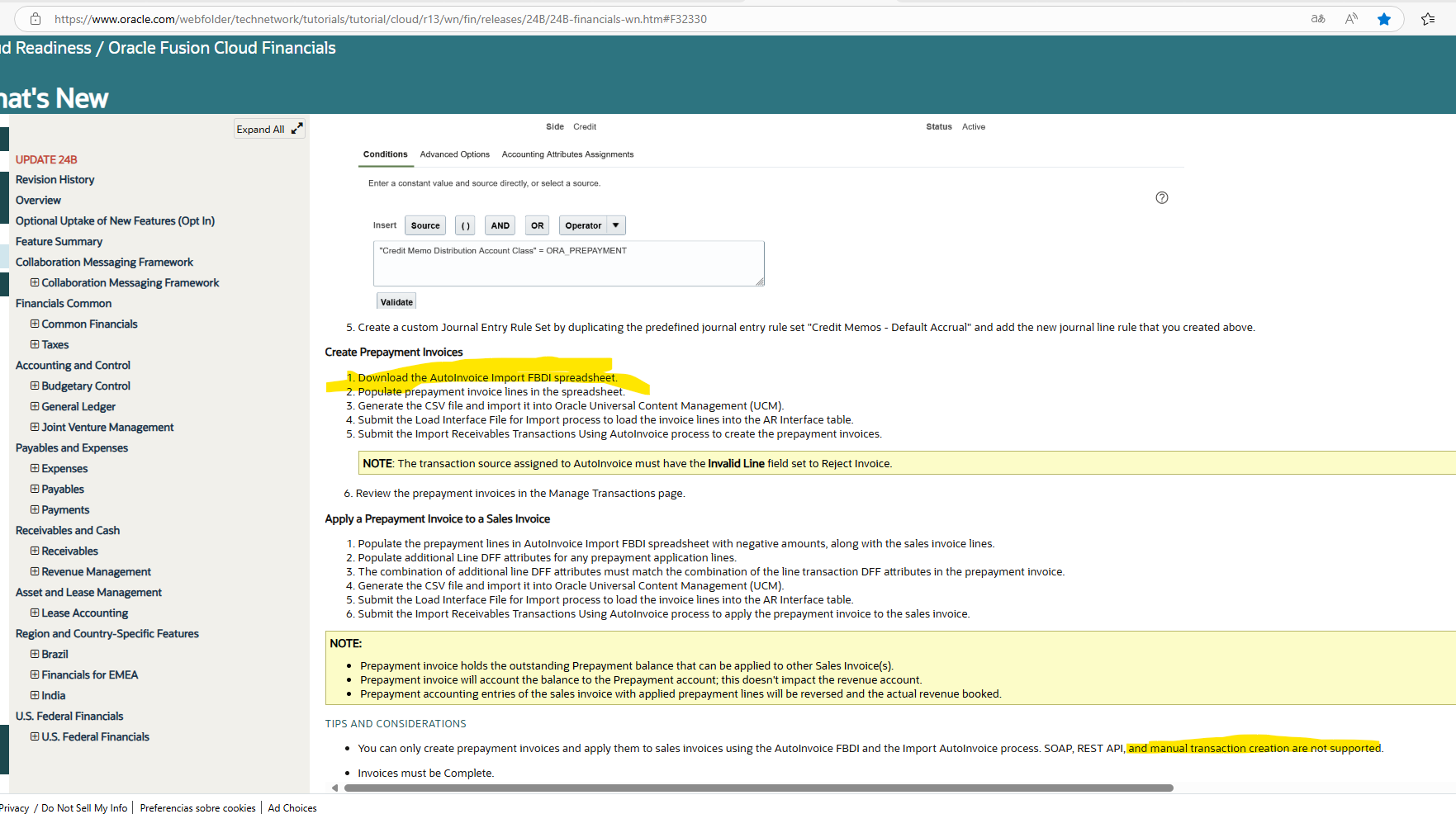Insert parentheses using the ( ) button
Viewport: 1456px width, 814px height.
pos(464,225)
